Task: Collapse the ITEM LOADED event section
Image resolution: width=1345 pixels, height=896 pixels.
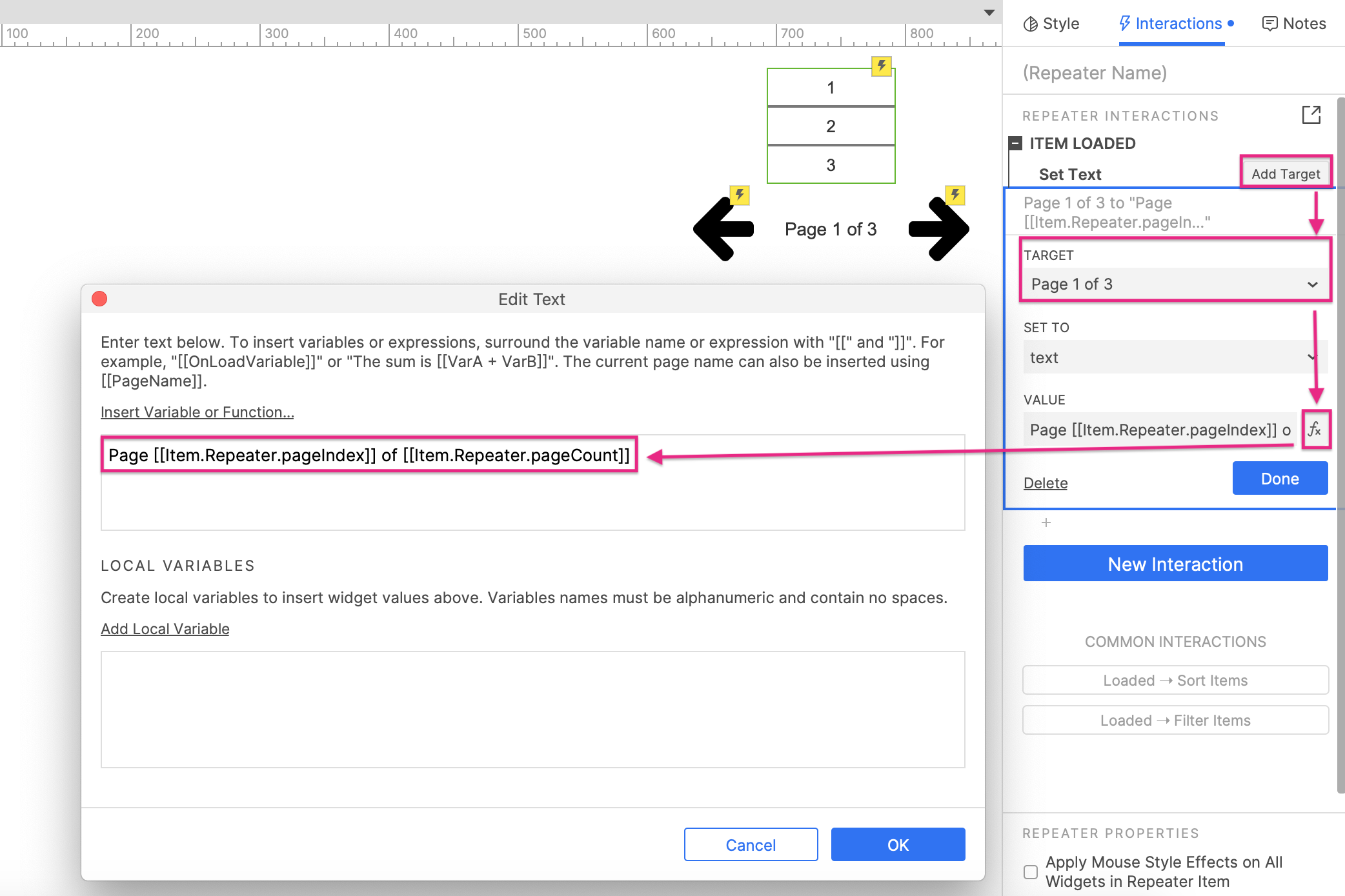Action: point(1016,143)
